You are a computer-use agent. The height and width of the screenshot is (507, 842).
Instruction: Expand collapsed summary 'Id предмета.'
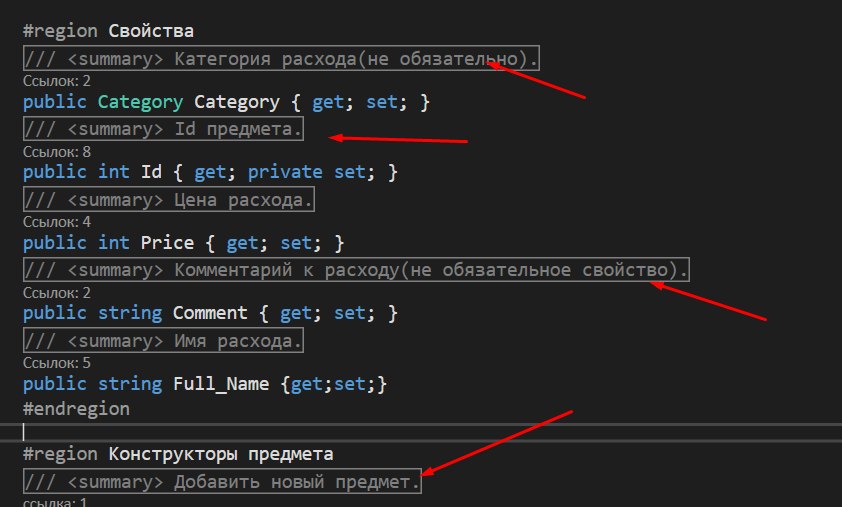pyautogui.click(x=163, y=129)
